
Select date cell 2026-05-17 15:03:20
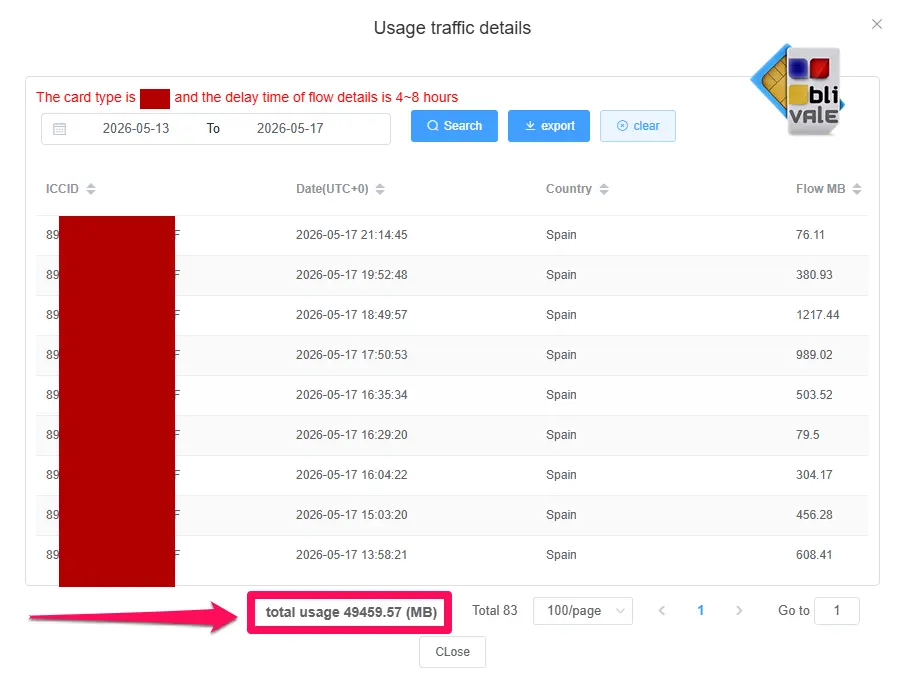pyautogui.click(x=351, y=515)
